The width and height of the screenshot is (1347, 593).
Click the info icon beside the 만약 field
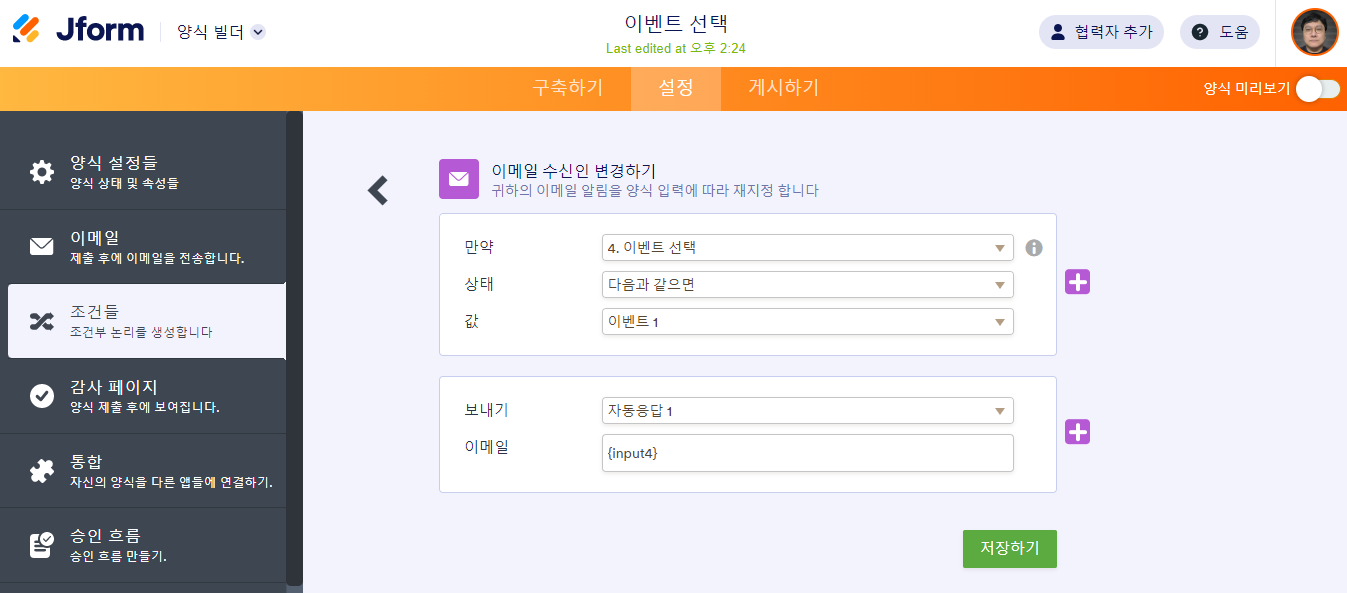pos(1034,248)
